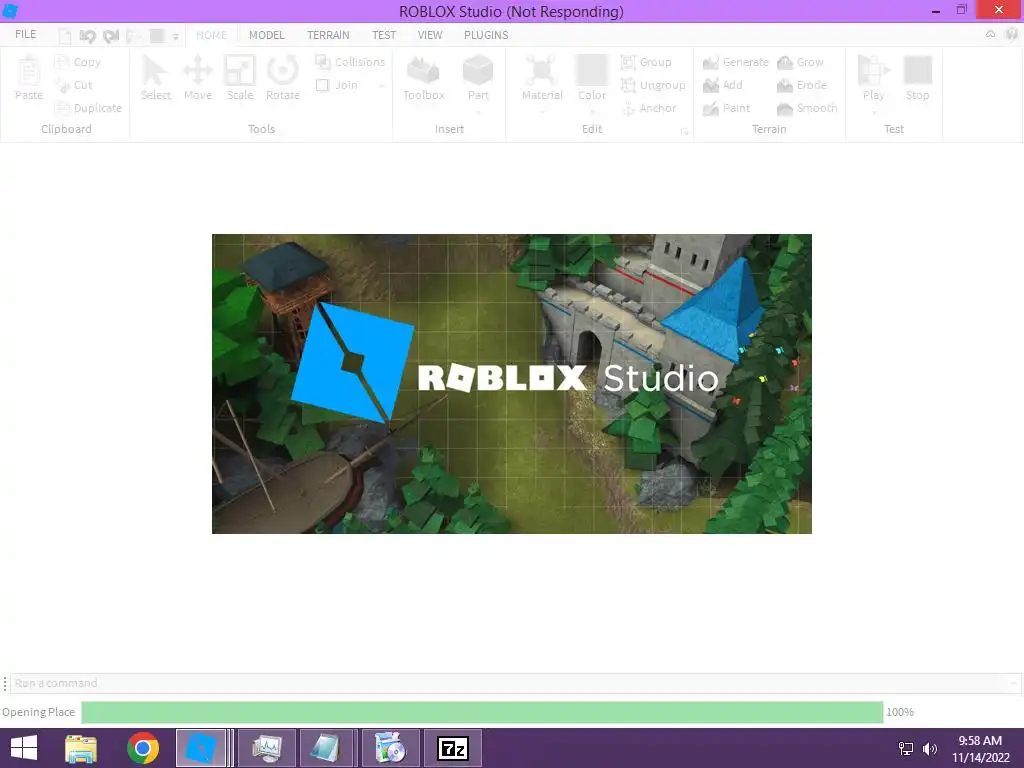The width and height of the screenshot is (1024, 768).
Task: Open the Material dropdown arrow
Action: pyautogui.click(x=542, y=112)
